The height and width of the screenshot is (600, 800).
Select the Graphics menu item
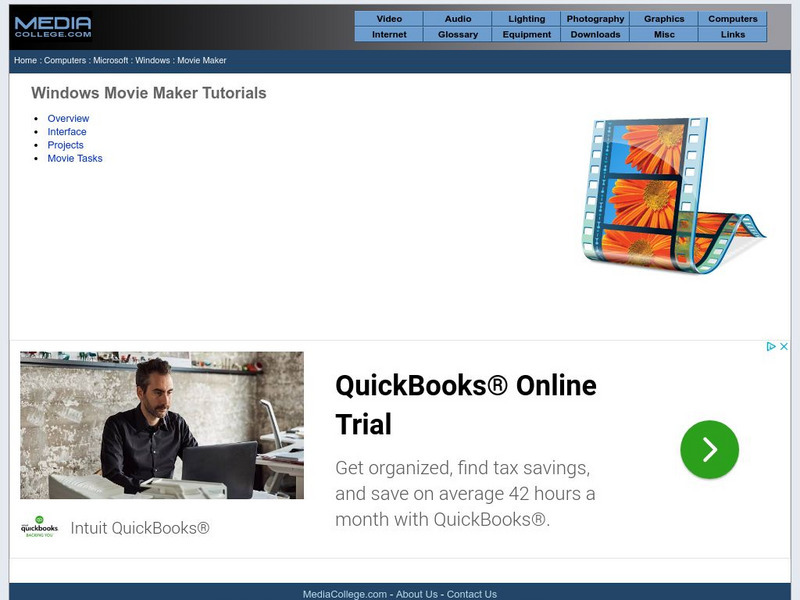[664, 19]
